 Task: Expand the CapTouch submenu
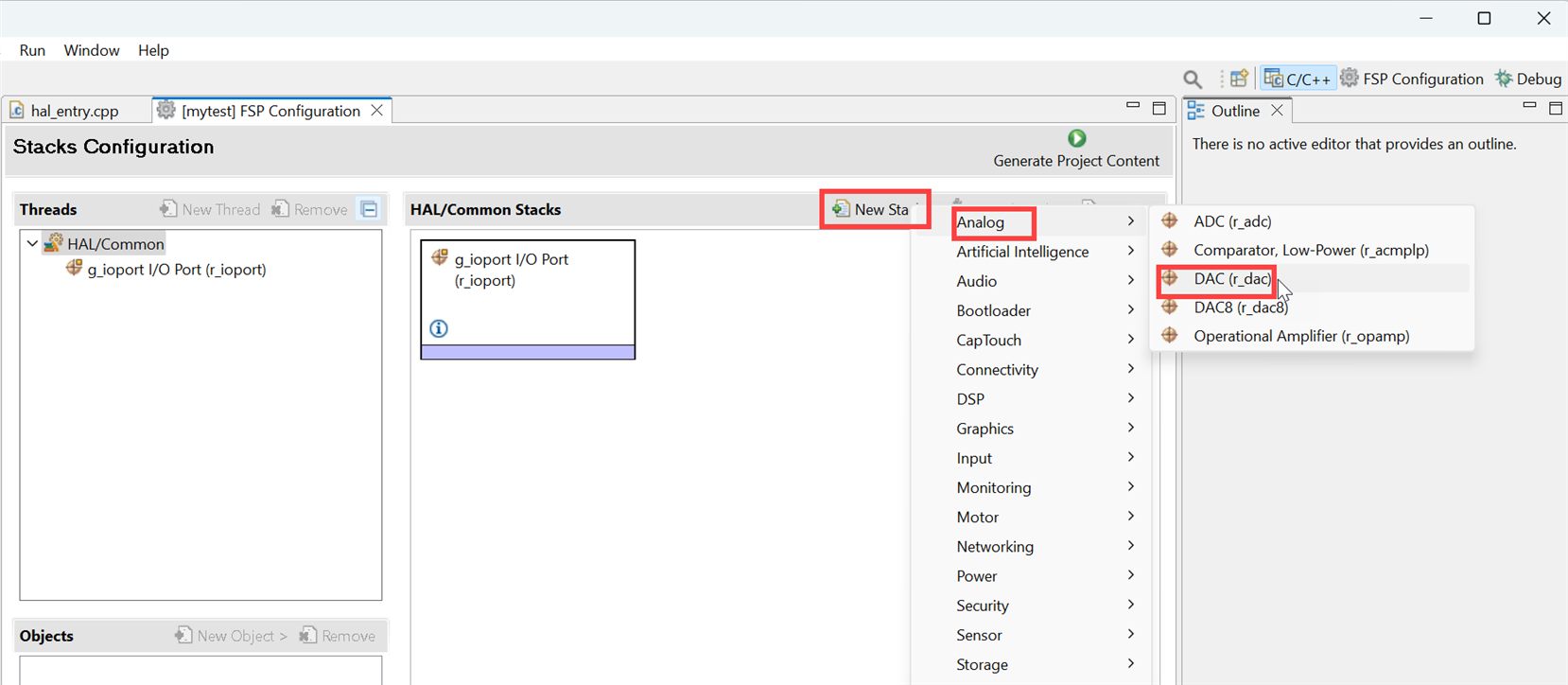click(1030, 340)
